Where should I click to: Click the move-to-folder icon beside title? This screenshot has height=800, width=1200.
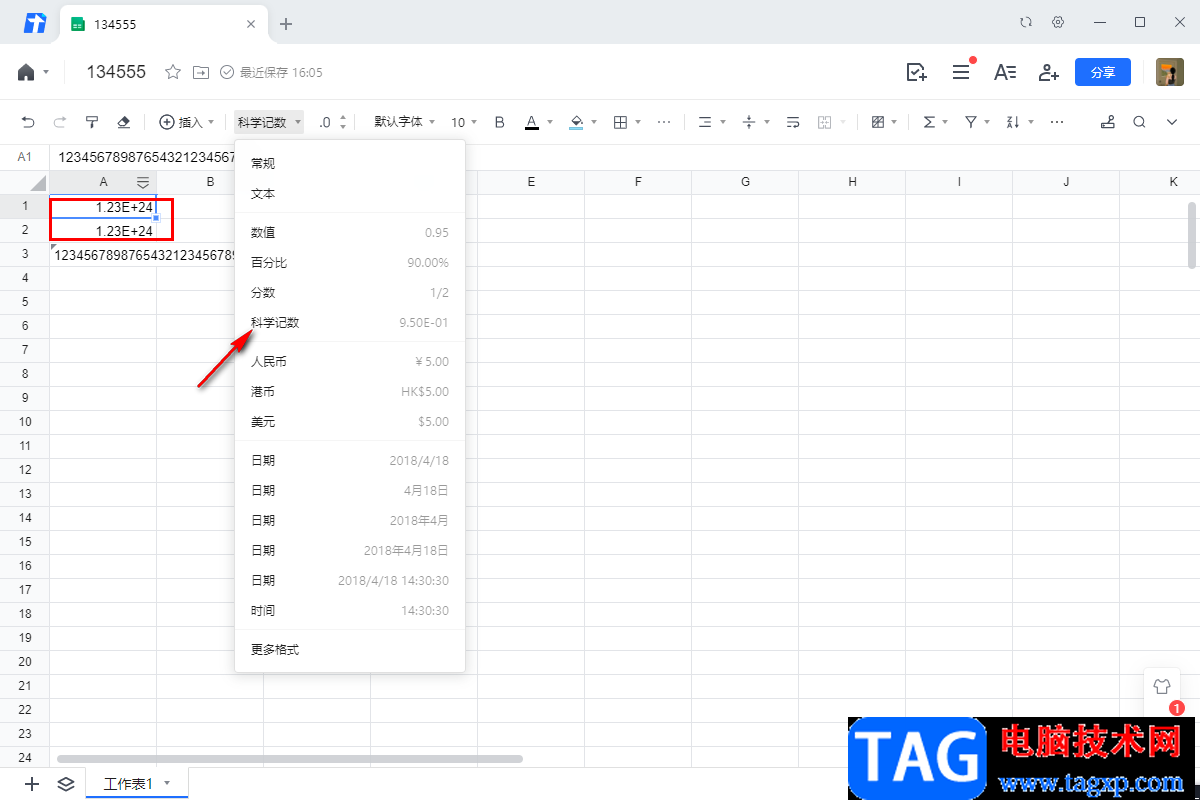(x=201, y=72)
